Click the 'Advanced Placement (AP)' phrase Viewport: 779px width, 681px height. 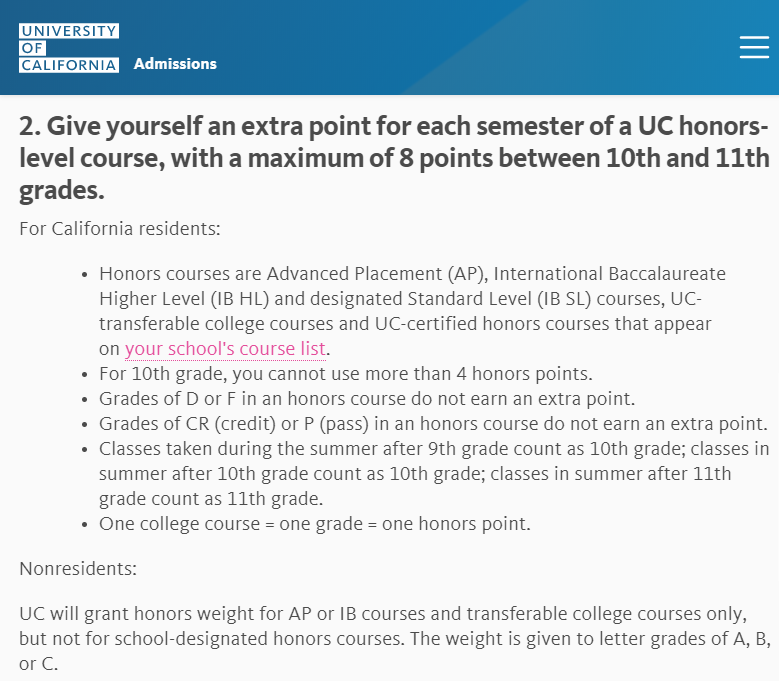pyautogui.click(x=377, y=274)
